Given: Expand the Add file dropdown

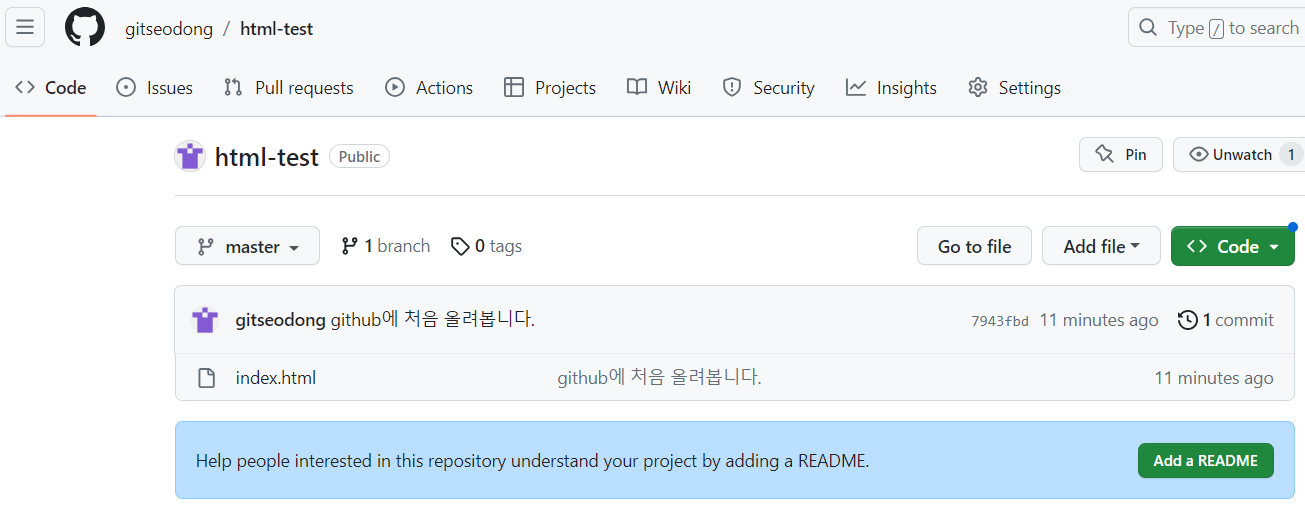Looking at the screenshot, I should [1101, 246].
